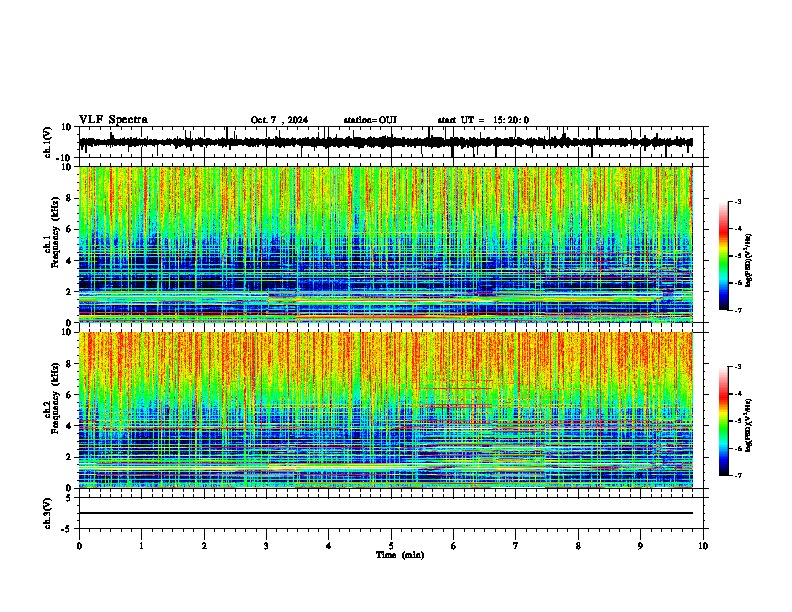Screen dimensions: 792x612
Task: Click the ch.1 colorbar "log(PSD)" label
Action: pos(749,260)
